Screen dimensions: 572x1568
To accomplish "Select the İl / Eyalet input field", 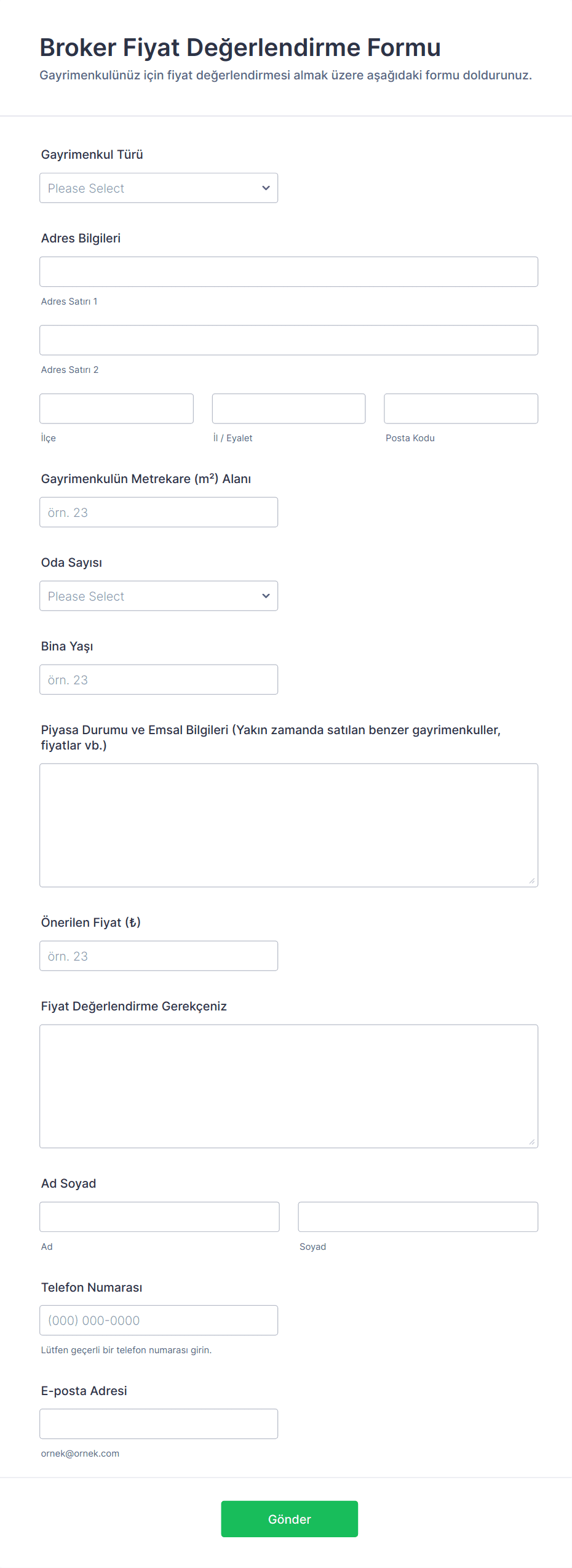I will (x=288, y=409).
